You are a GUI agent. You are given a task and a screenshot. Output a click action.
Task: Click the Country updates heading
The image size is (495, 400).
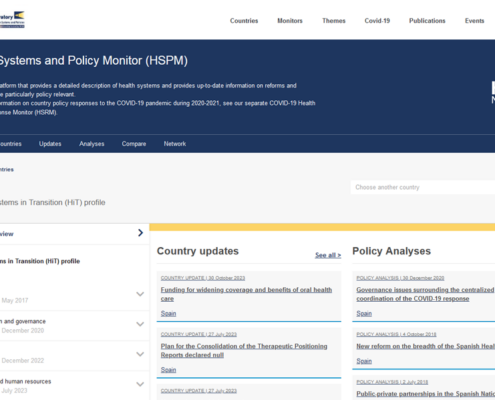(x=198, y=251)
